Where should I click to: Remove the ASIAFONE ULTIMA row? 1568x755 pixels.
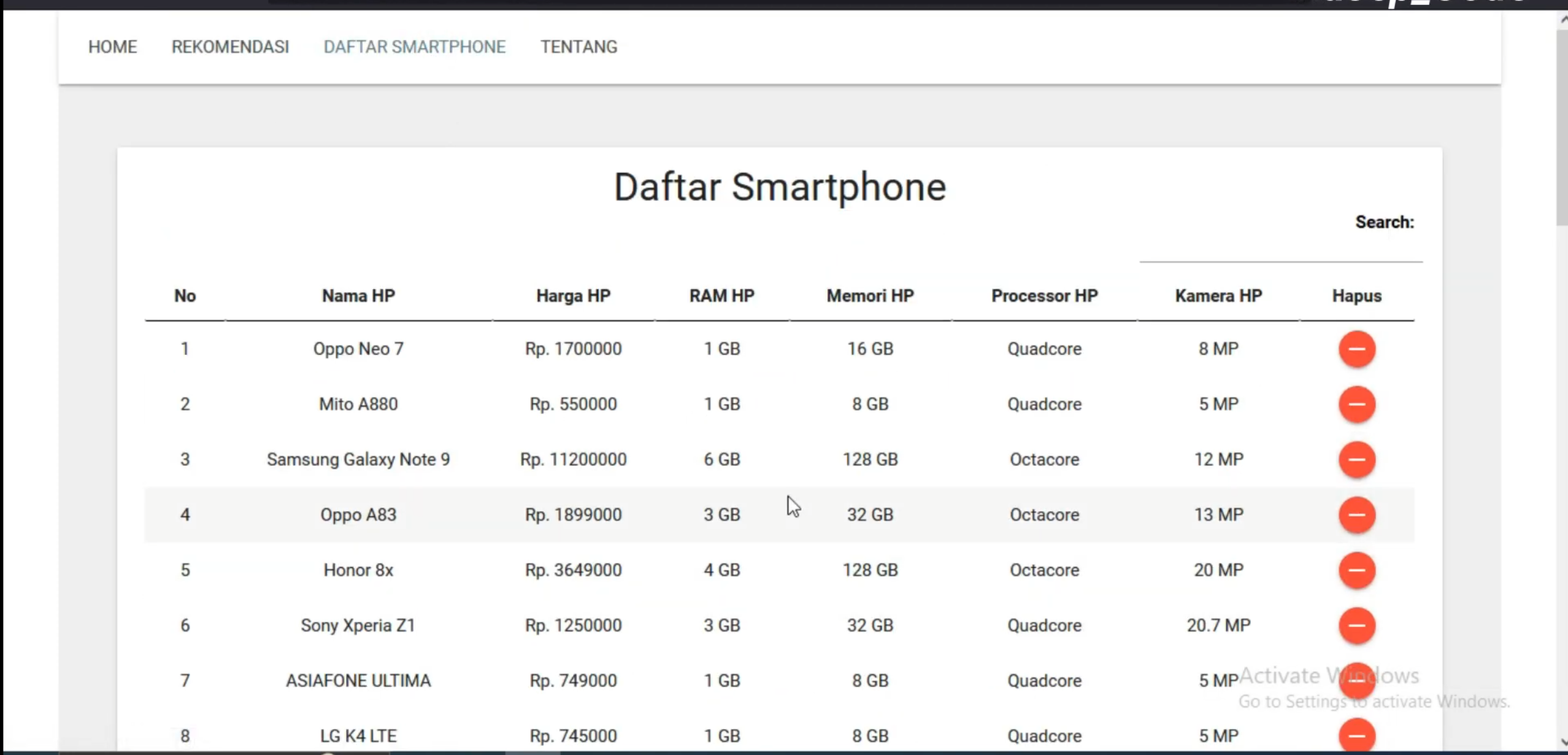[1356, 680]
